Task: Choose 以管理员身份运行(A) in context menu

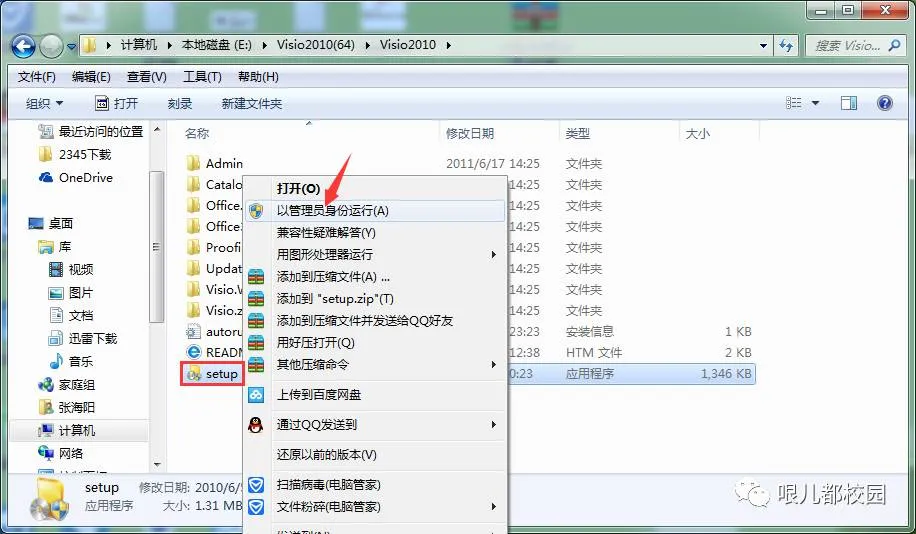Action: (x=374, y=211)
